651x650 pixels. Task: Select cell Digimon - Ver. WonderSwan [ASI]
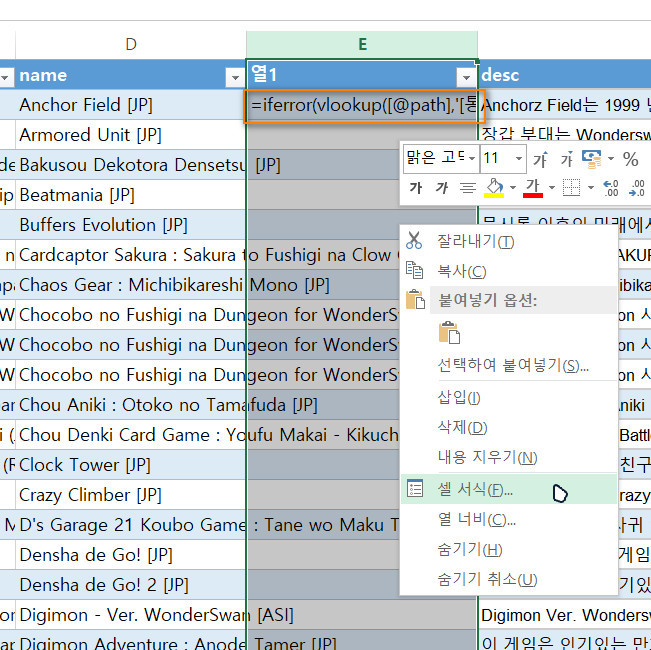[131, 615]
